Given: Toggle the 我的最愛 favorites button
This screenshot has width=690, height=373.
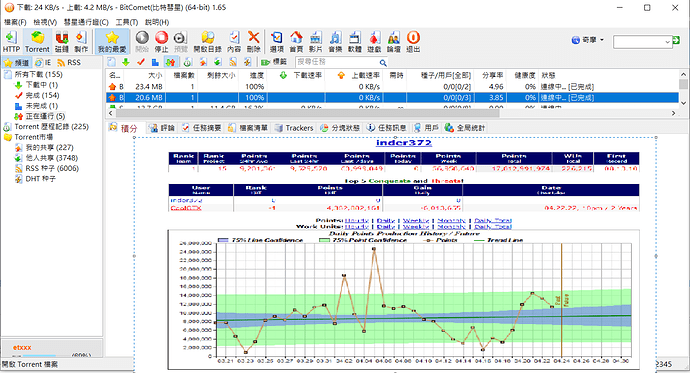Looking at the screenshot, I should point(112,42).
